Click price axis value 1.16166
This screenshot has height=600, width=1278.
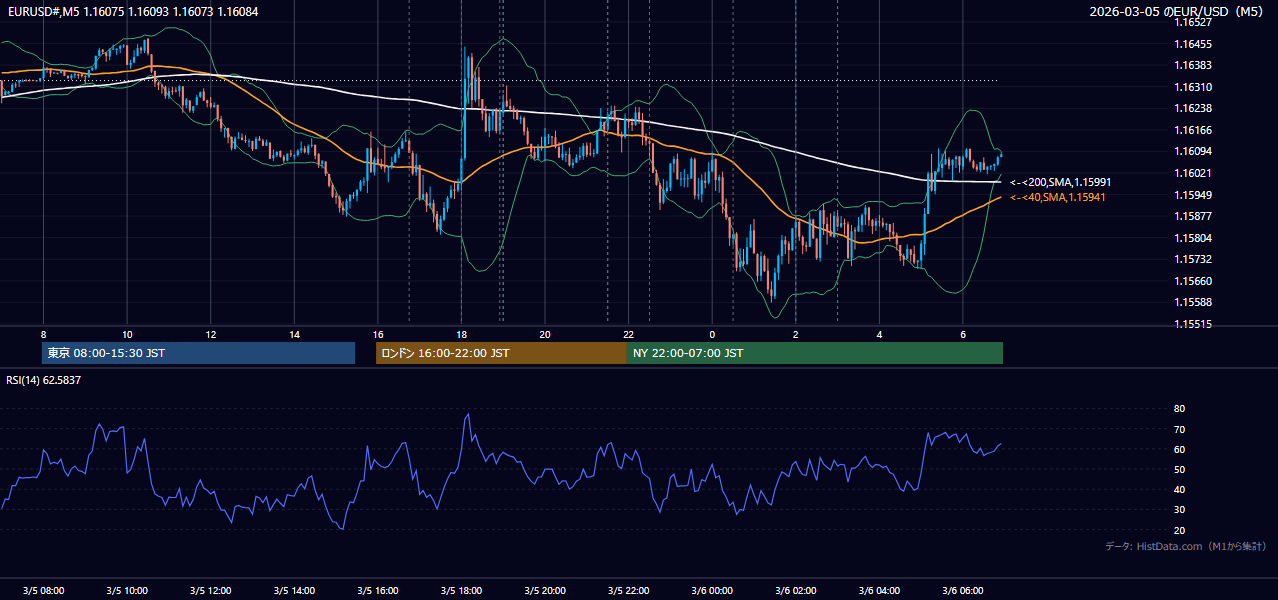click(x=1192, y=130)
